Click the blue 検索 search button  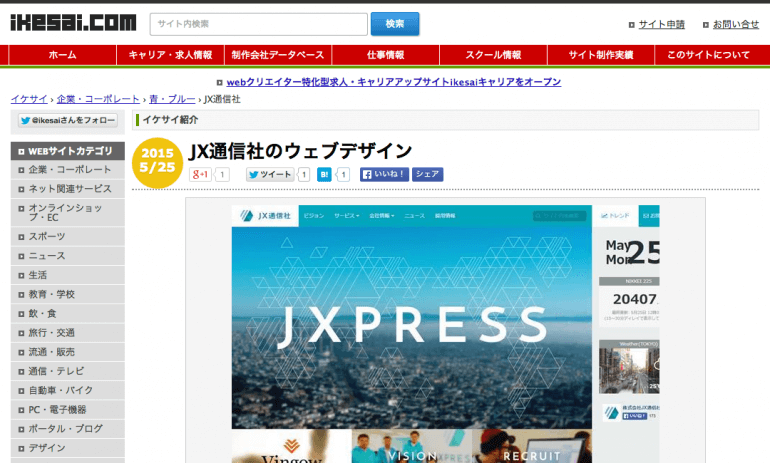coord(395,24)
